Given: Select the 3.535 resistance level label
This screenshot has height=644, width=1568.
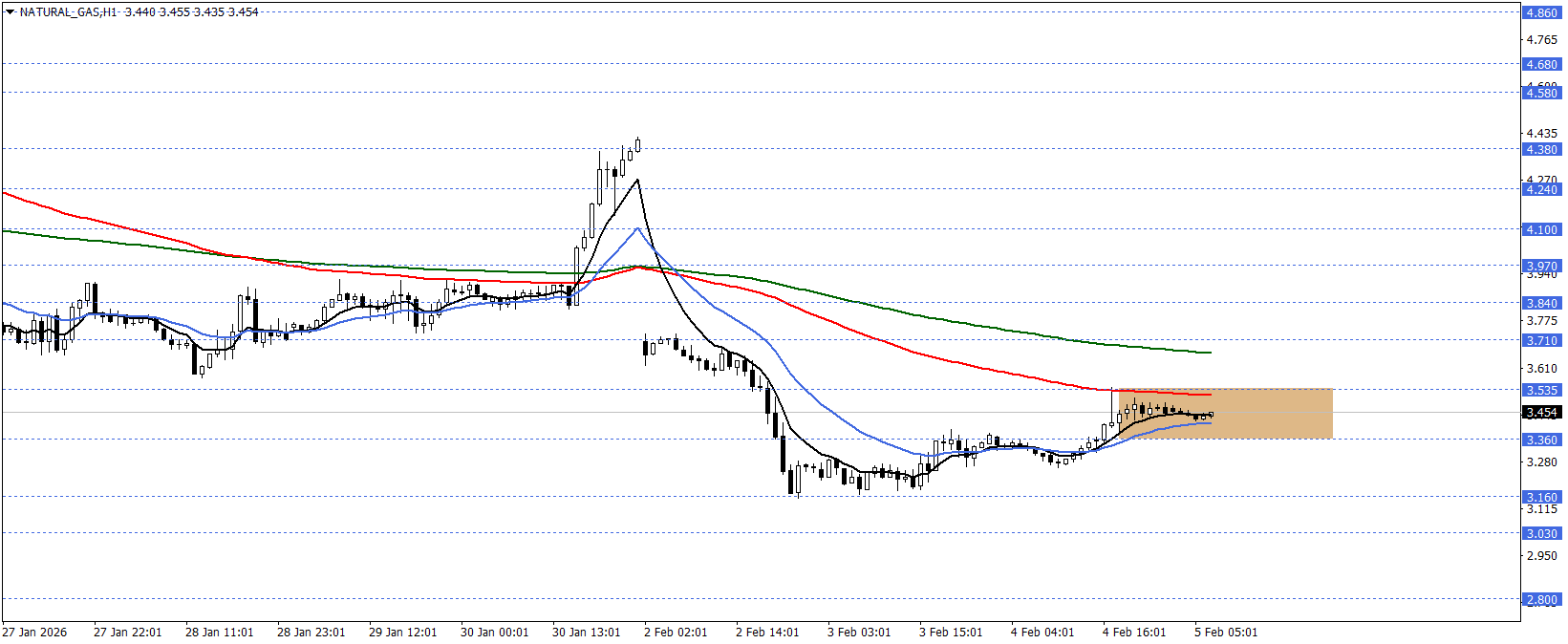Looking at the screenshot, I should click(x=1540, y=390).
